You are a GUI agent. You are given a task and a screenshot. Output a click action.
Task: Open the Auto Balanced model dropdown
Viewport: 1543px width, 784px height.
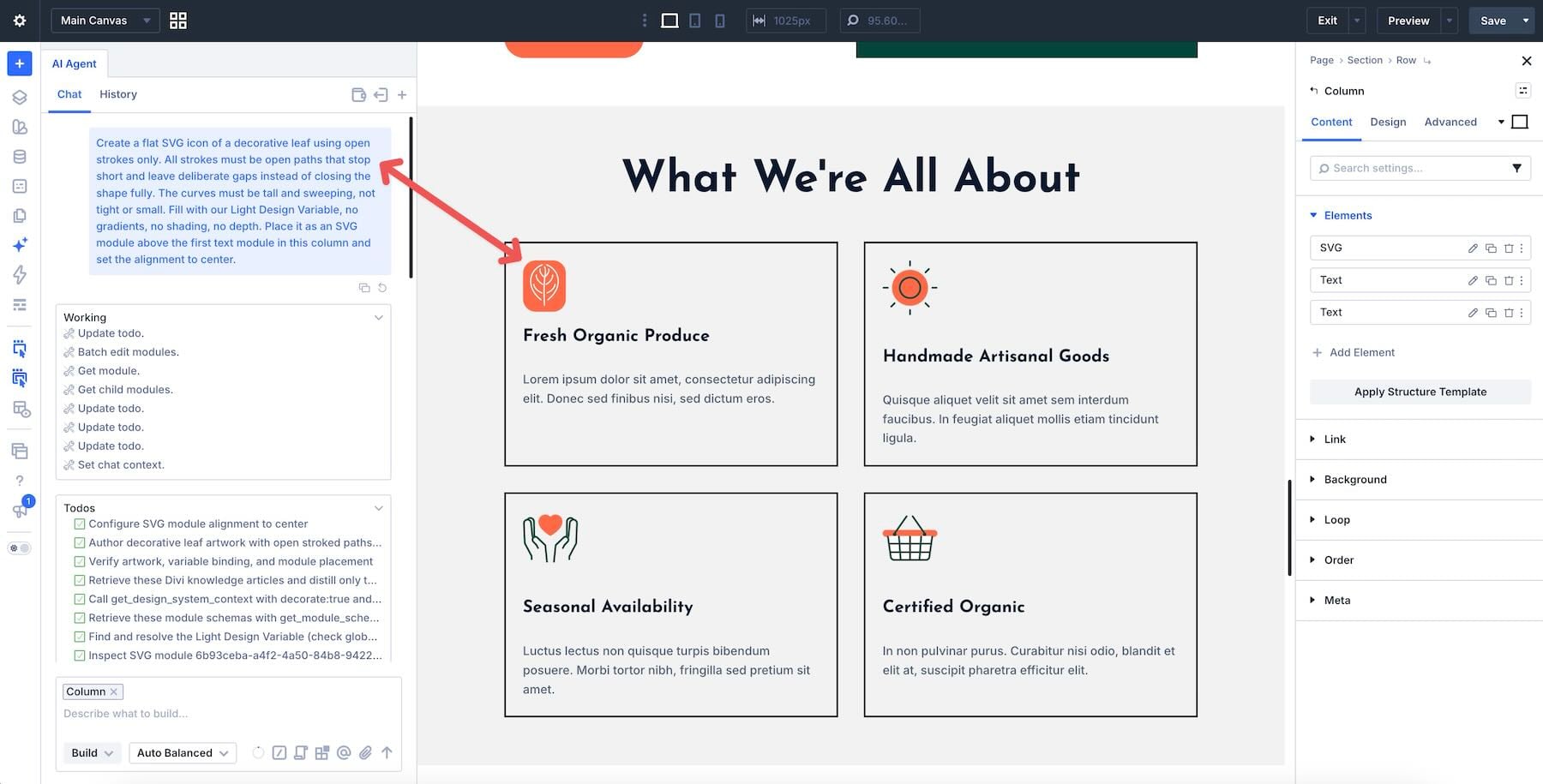click(x=183, y=752)
